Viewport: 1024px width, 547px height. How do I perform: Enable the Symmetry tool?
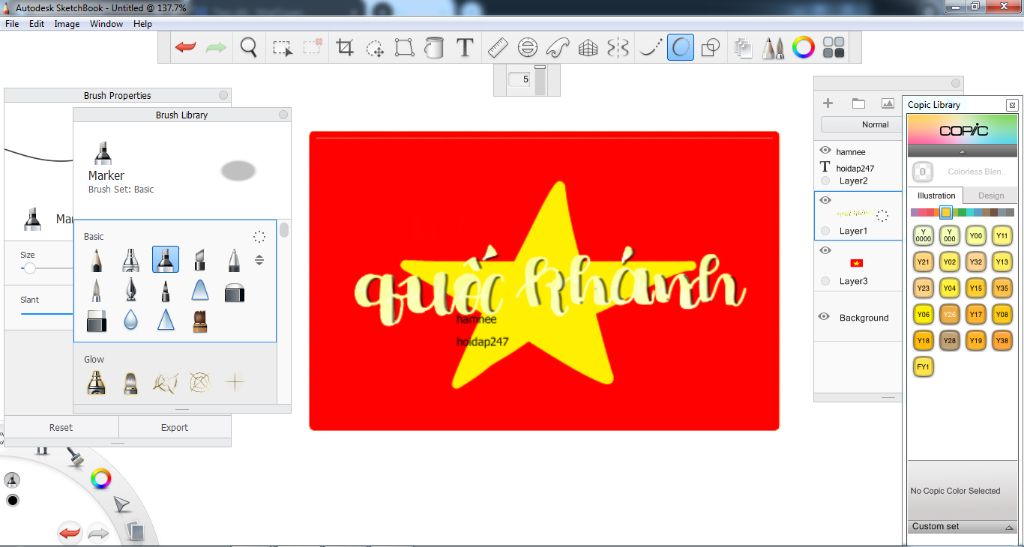coord(618,48)
